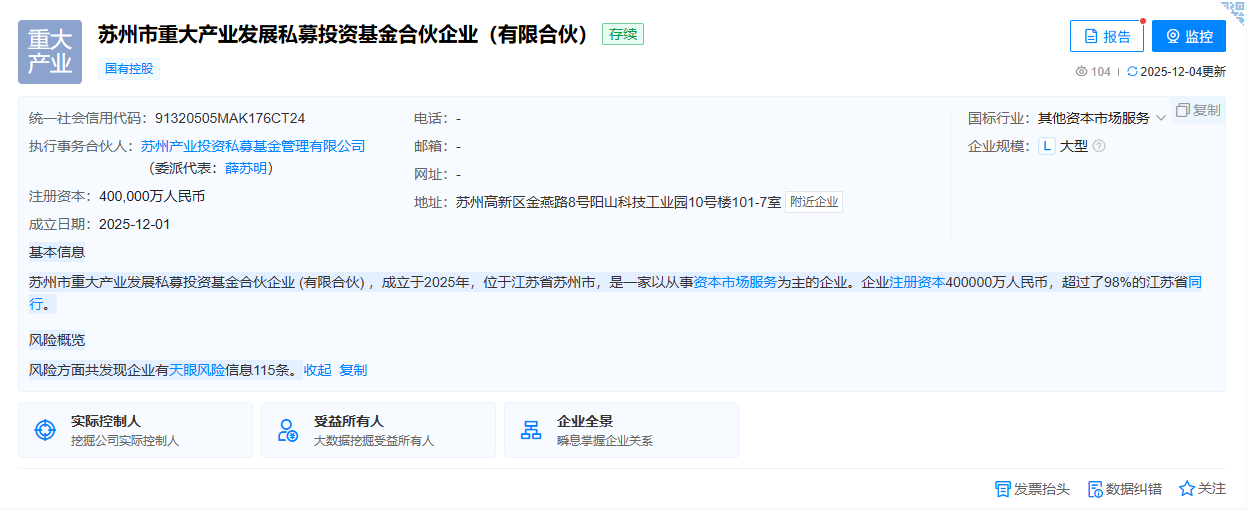Image resolution: width=1247 pixels, height=510 pixels.
Task: Click the 监控 monitor button
Action: coord(1188,37)
